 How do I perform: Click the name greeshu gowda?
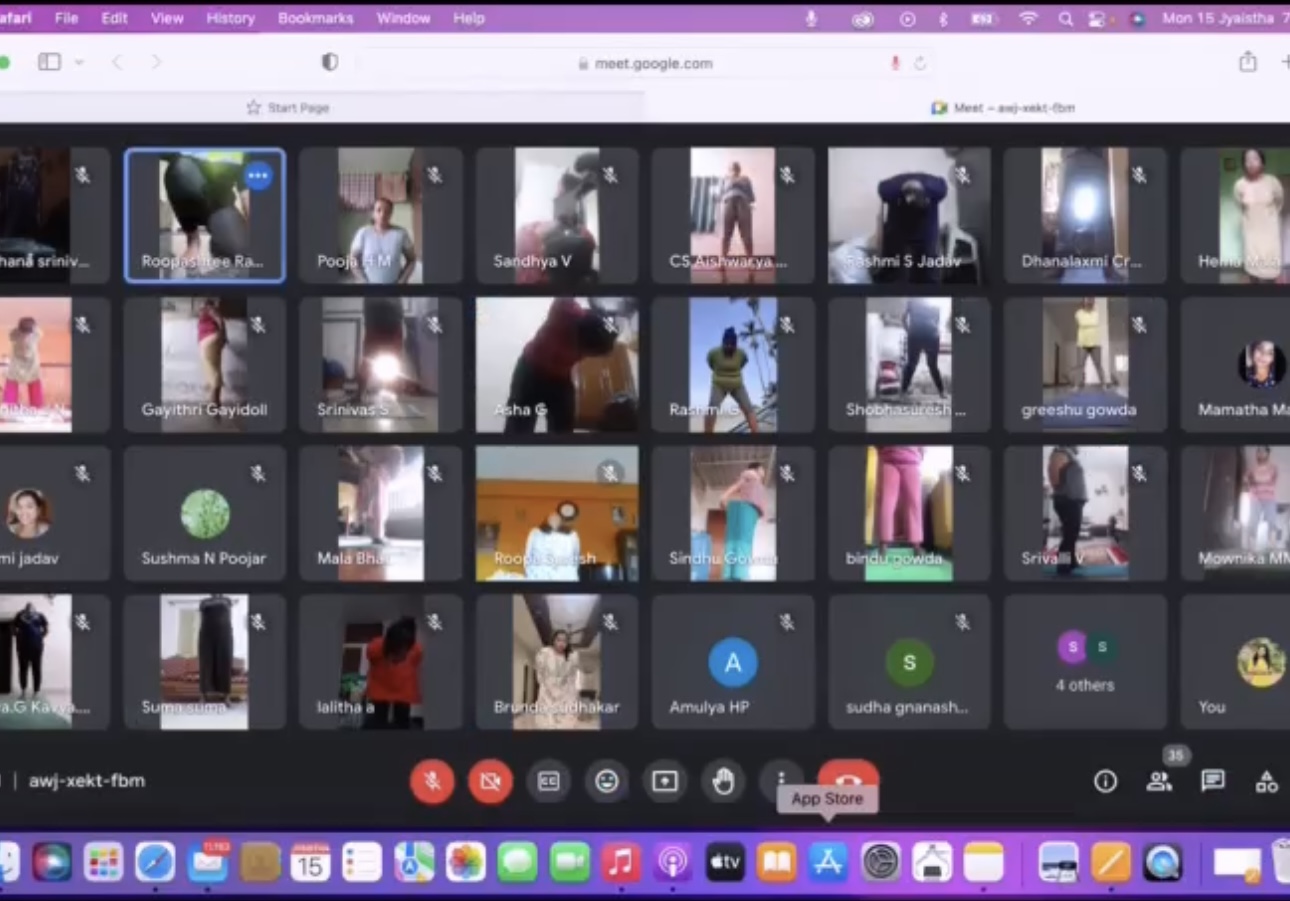pyautogui.click(x=1079, y=409)
